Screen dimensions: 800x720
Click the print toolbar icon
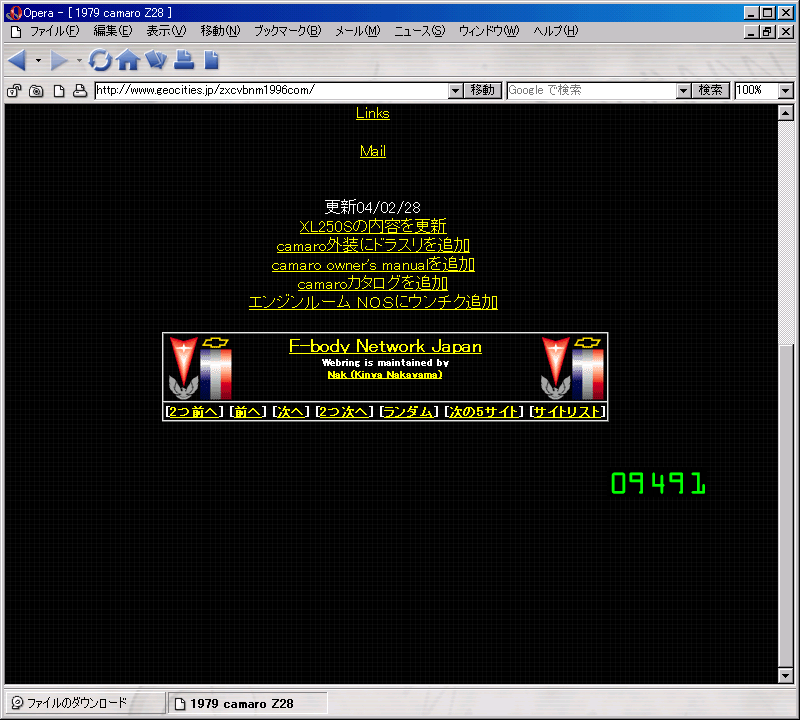pyautogui.click(x=184, y=60)
